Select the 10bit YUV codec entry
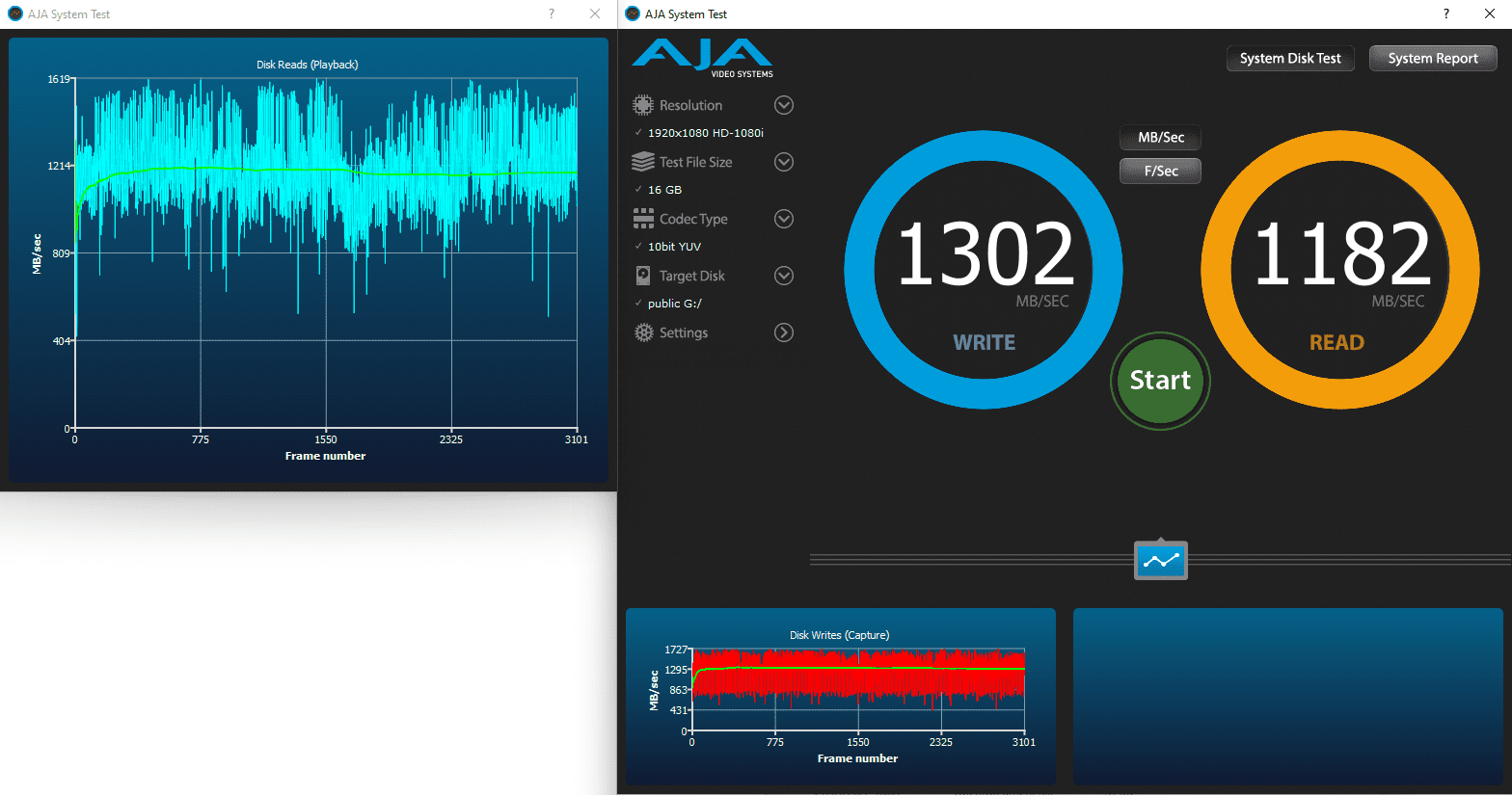 click(x=674, y=247)
